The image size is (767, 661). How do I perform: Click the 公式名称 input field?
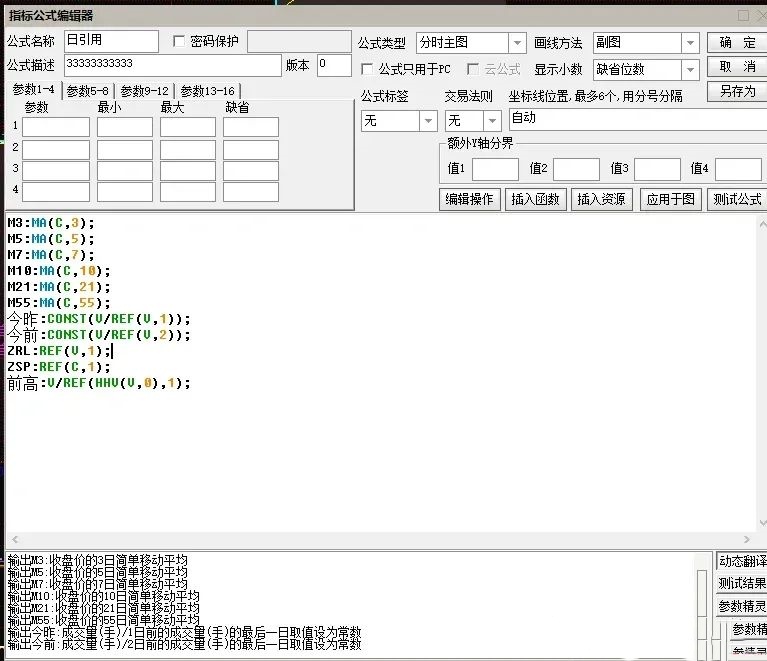pos(110,41)
